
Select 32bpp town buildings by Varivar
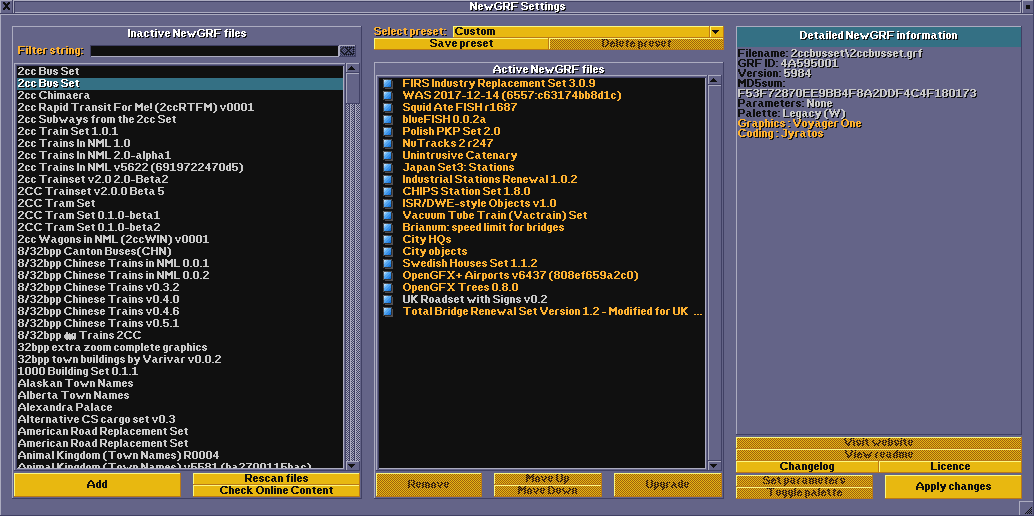tap(179, 360)
